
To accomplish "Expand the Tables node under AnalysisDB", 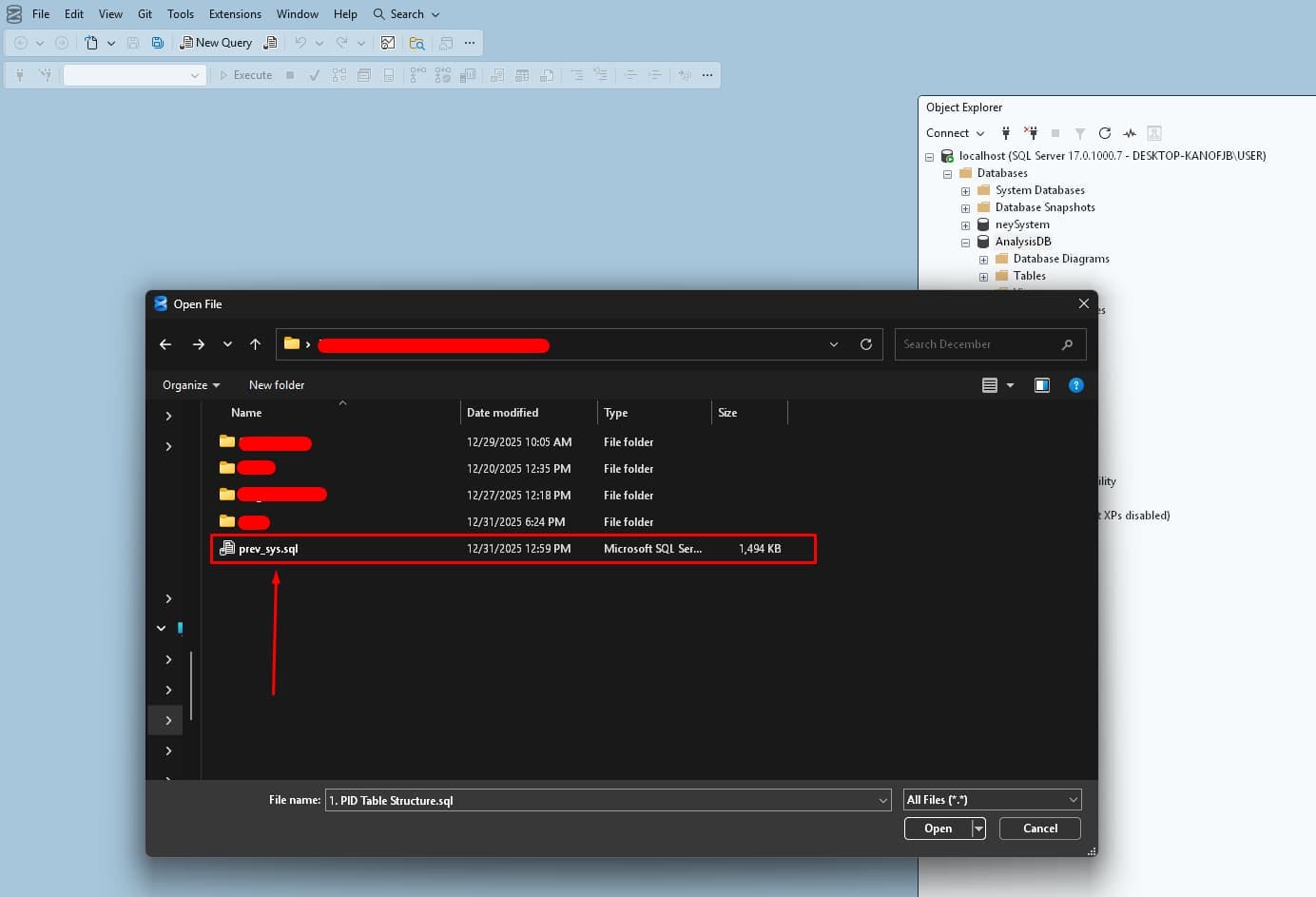I will 983,276.
